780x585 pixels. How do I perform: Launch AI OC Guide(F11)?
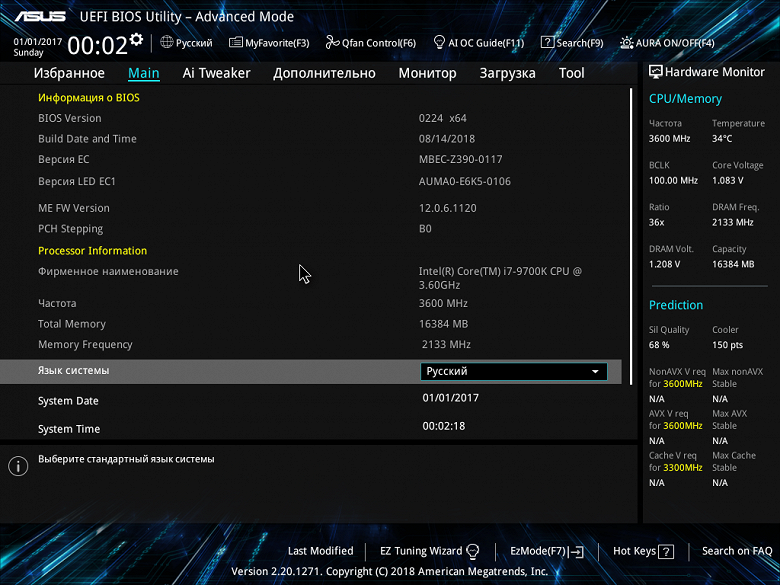tap(479, 43)
